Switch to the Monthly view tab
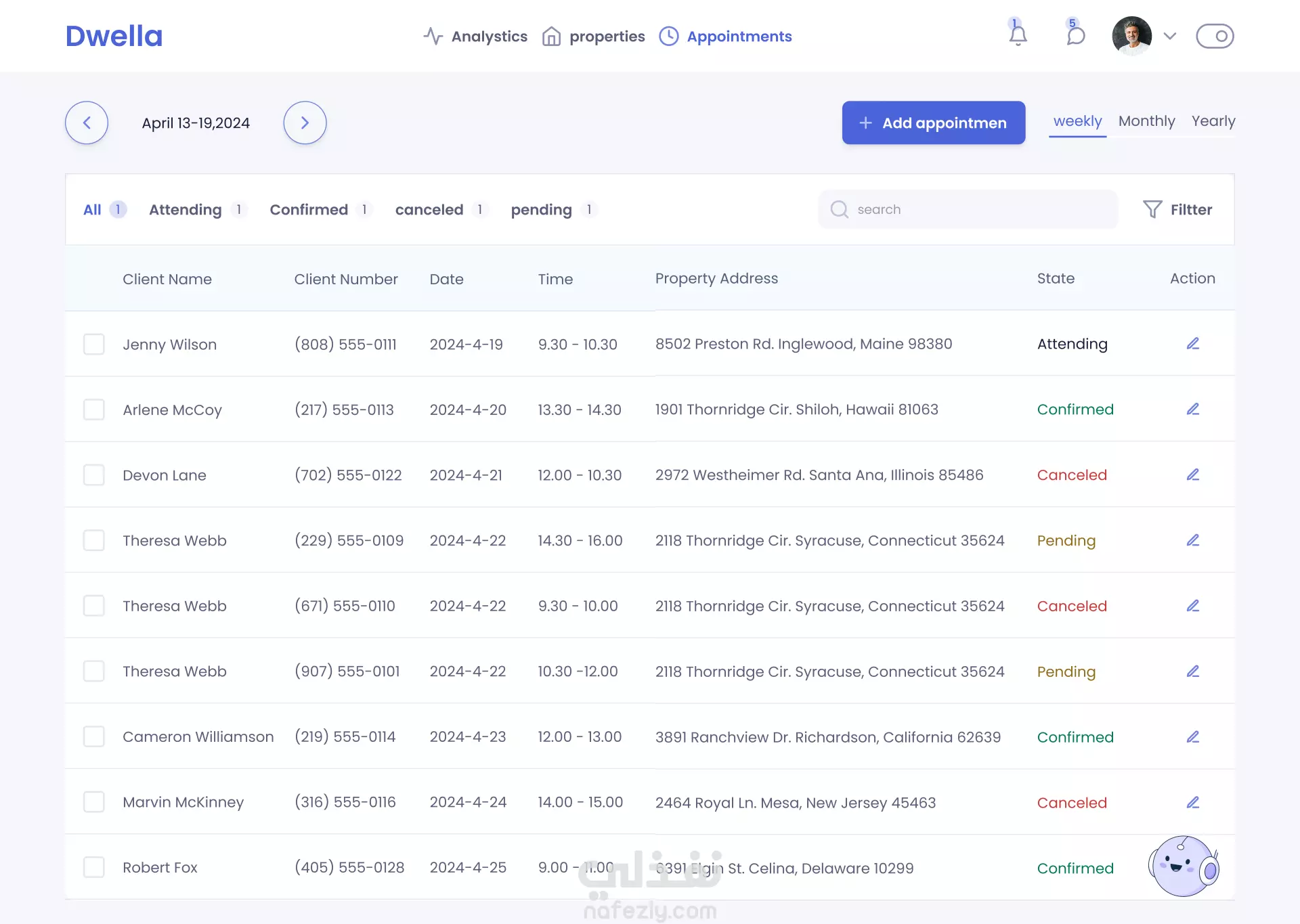 [1146, 121]
